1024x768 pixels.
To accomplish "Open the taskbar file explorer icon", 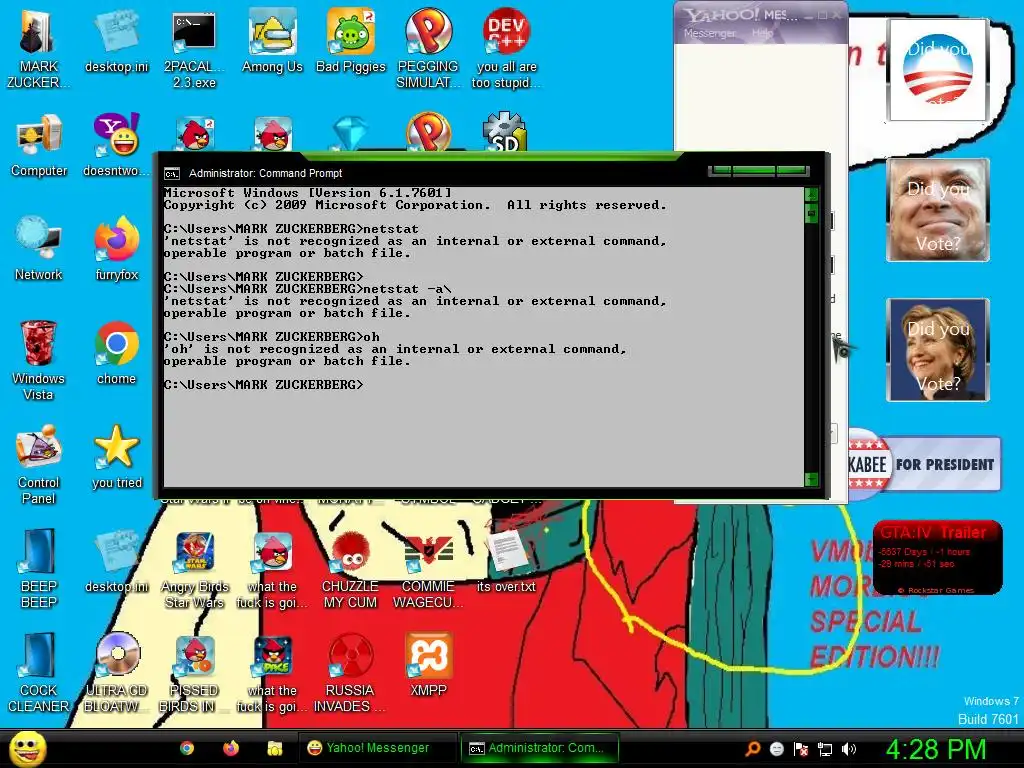I will click(274, 748).
